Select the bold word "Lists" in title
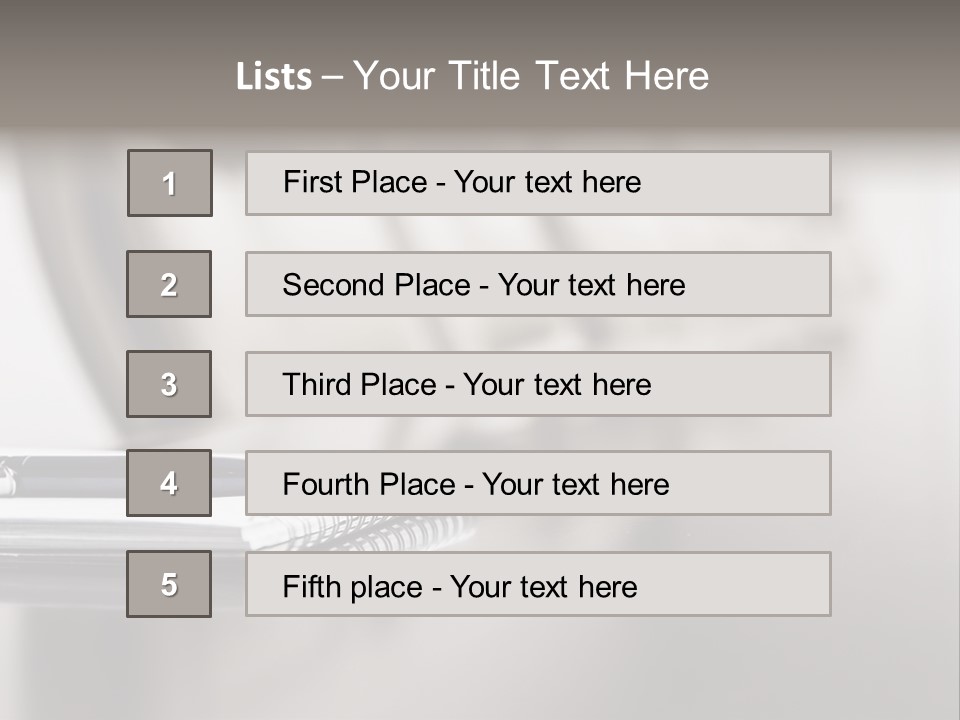The image size is (960, 720). [x=273, y=77]
